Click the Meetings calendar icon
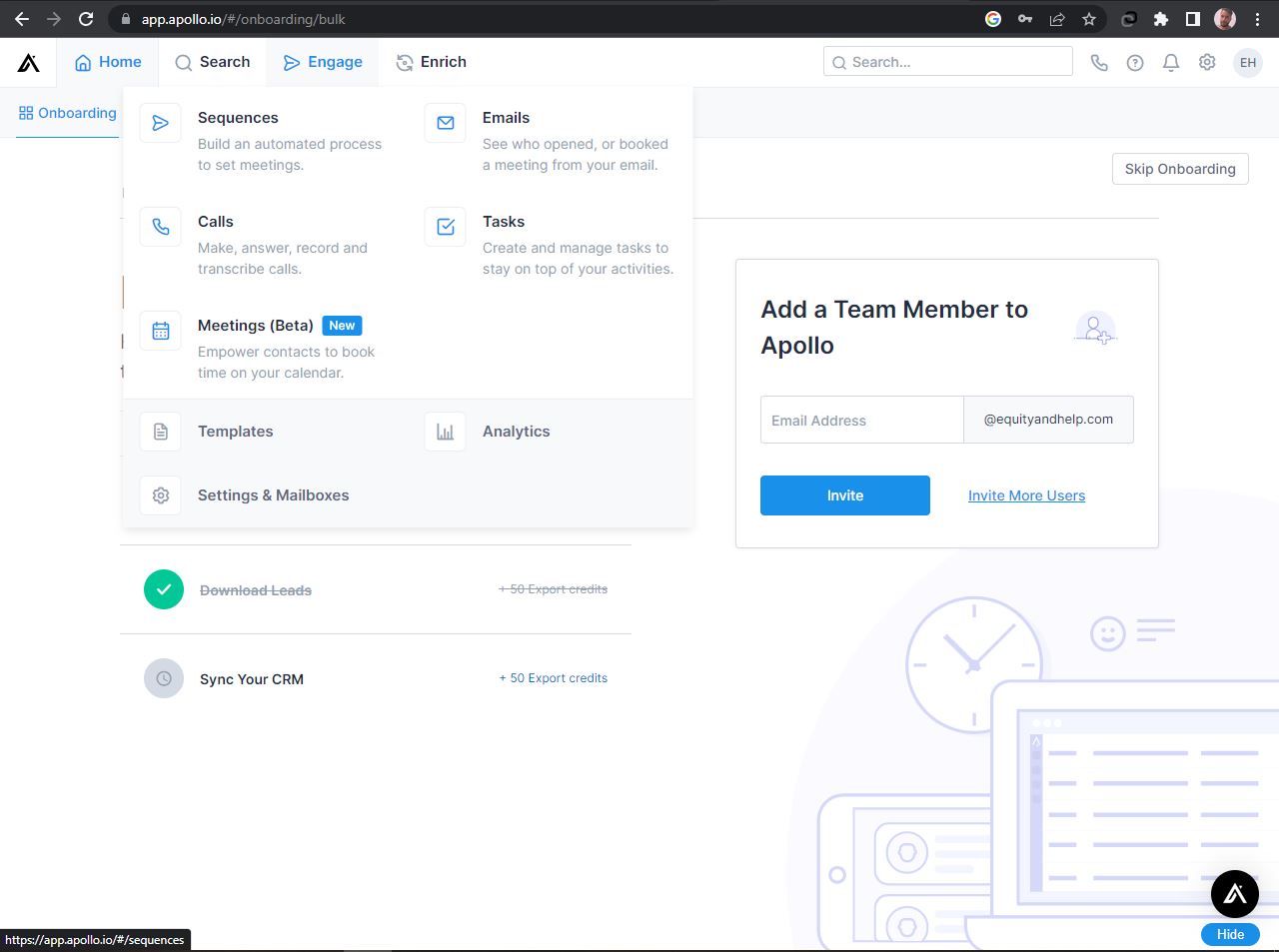This screenshot has width=1279, height=952. point(161,331)
